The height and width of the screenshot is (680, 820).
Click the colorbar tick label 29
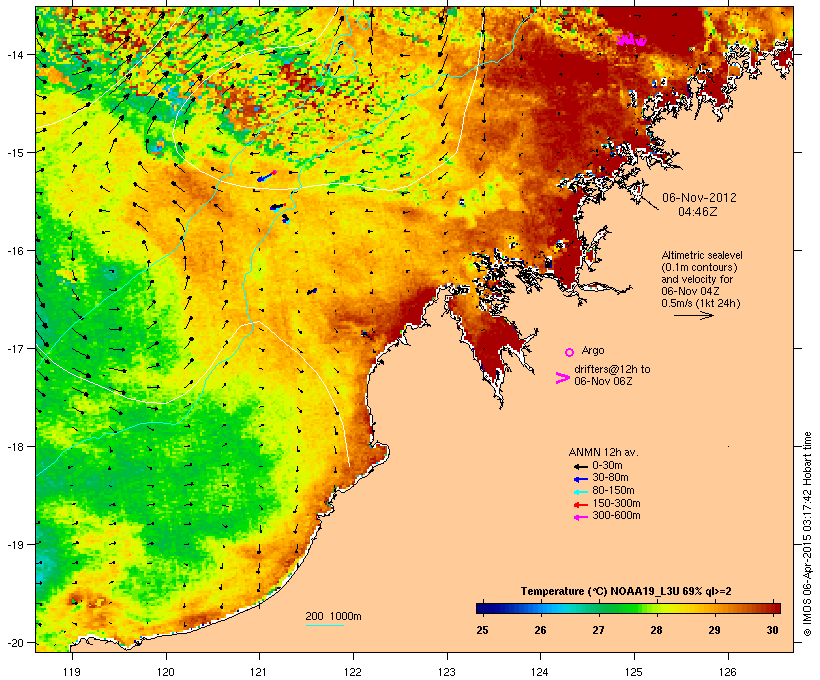(x=714, y=630)
